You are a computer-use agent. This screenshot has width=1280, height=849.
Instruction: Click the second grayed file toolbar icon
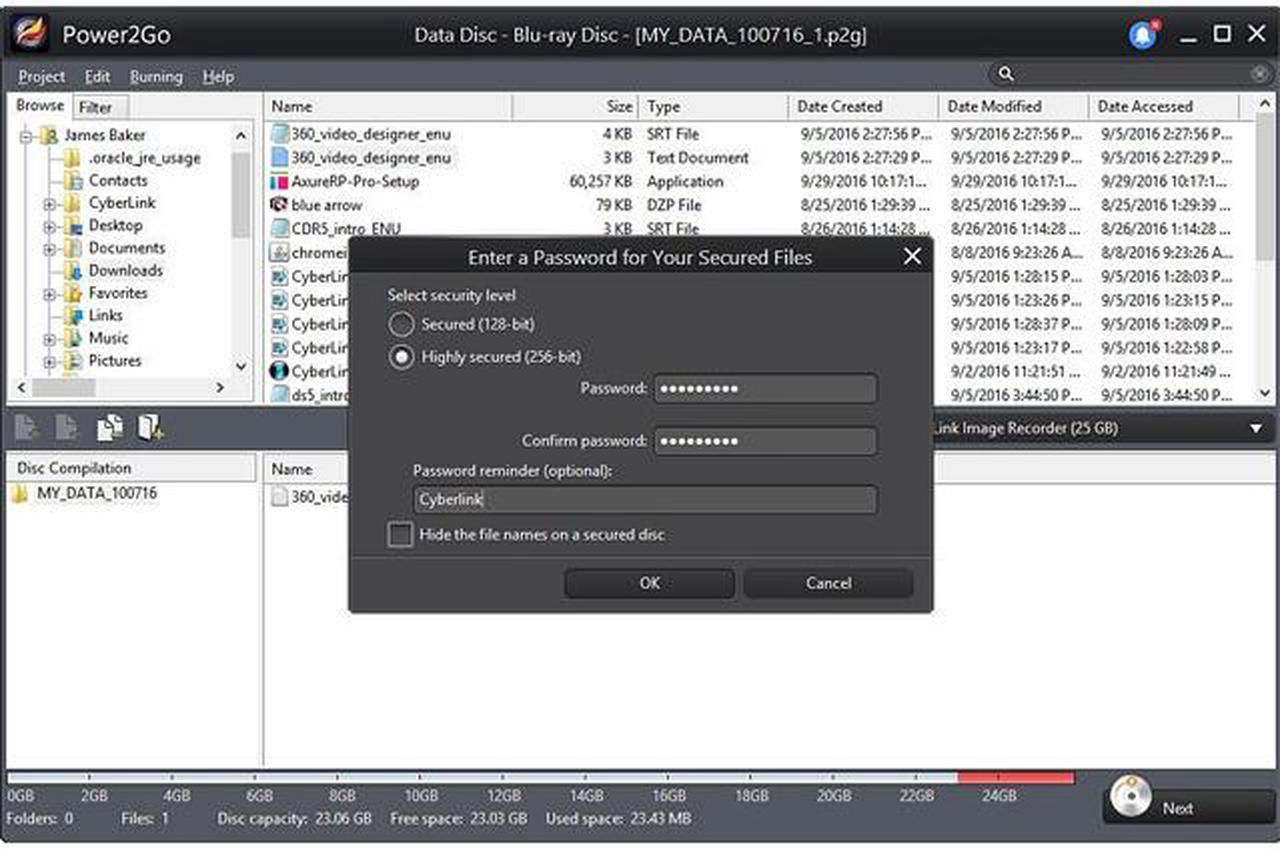(68, 428)
